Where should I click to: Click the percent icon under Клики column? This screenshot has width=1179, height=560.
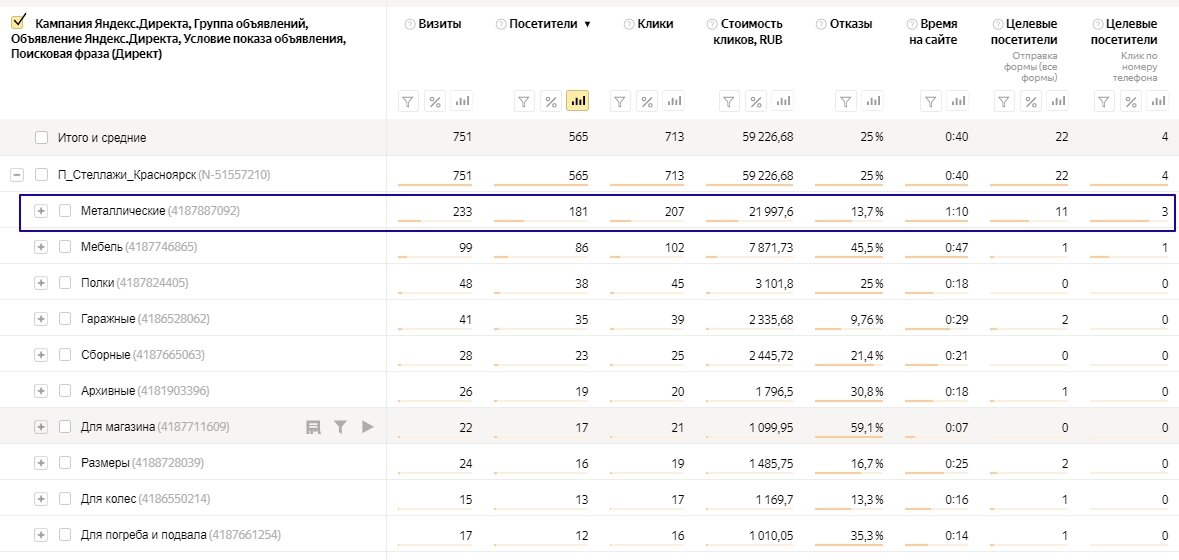647,101
